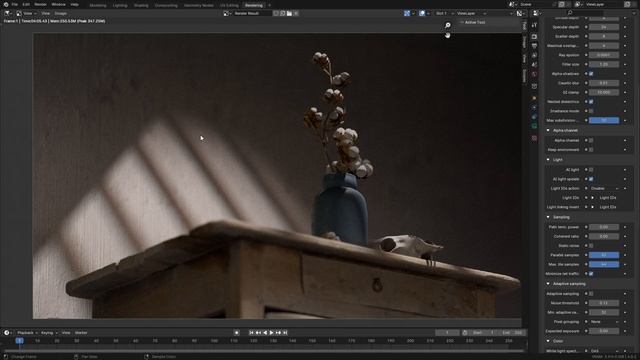Viewport: 640px width, 360px height.
Task: Enable the Alpha channel checkbox
Action: (x=591, y=140)
